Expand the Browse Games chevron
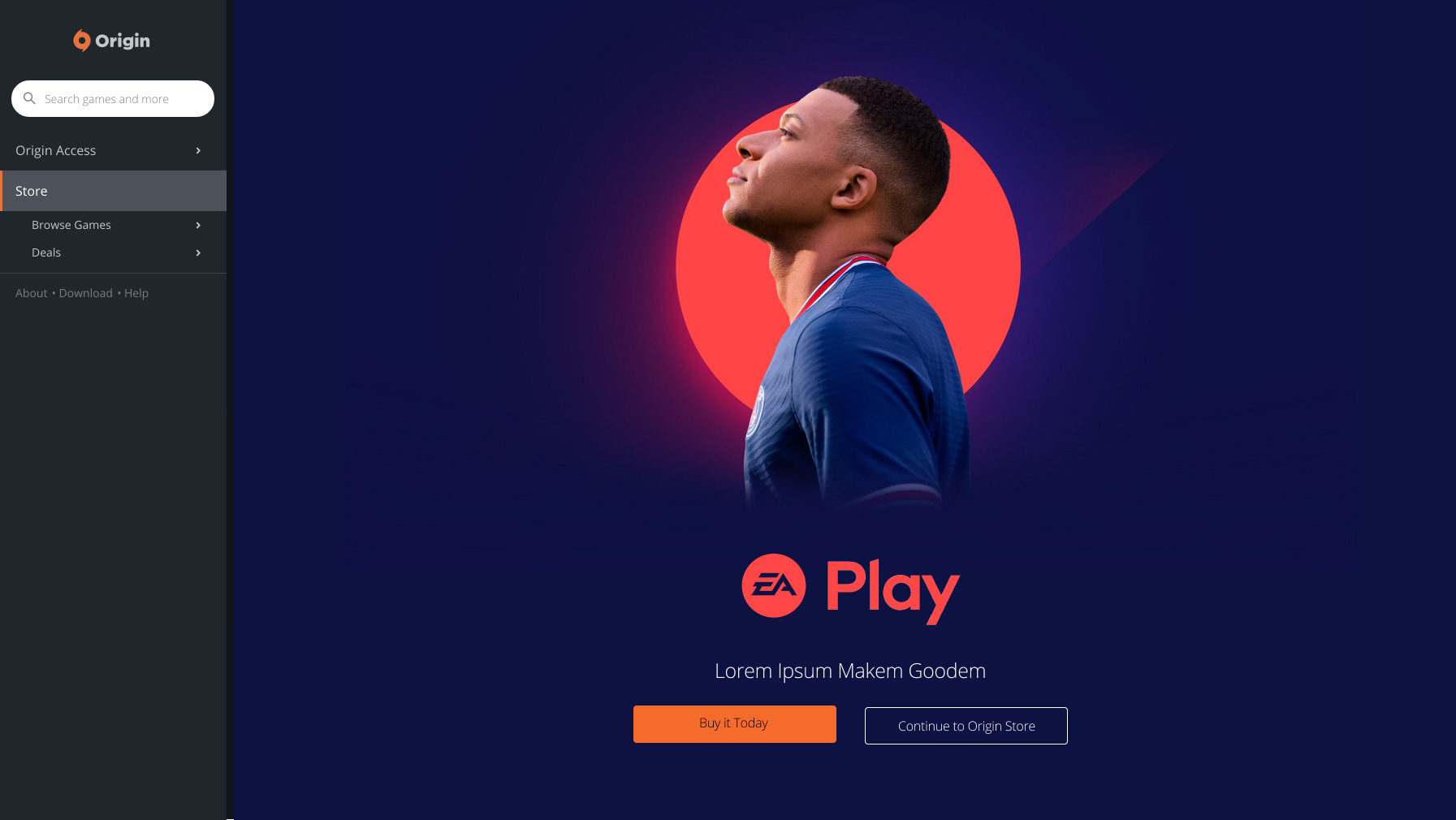The image size is (1456, 820). (x=198, y=225)
